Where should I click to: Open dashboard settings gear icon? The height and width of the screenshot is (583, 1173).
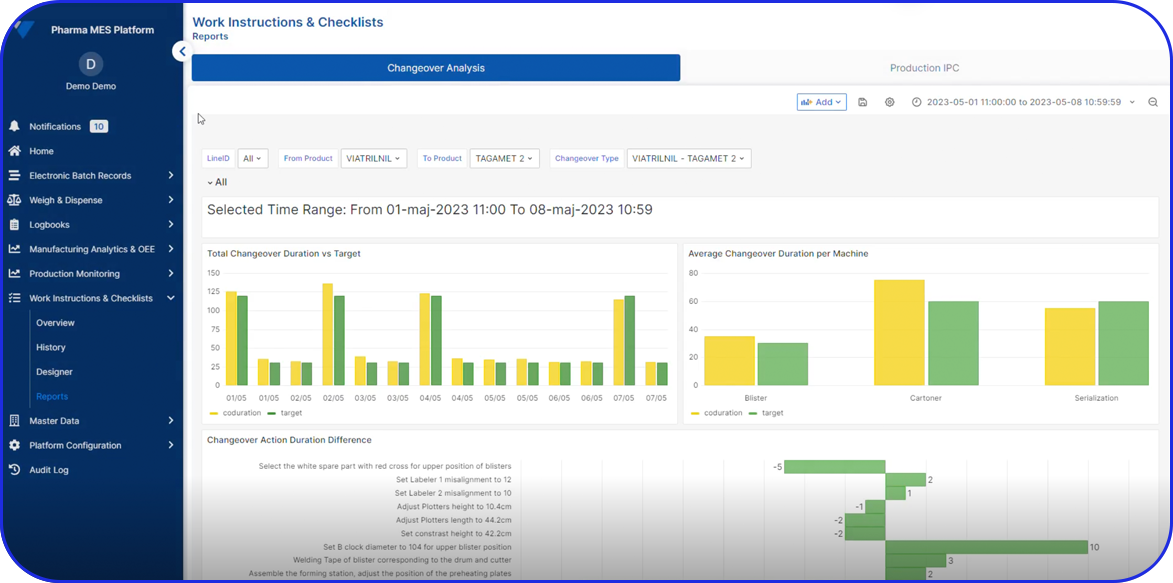889,102
